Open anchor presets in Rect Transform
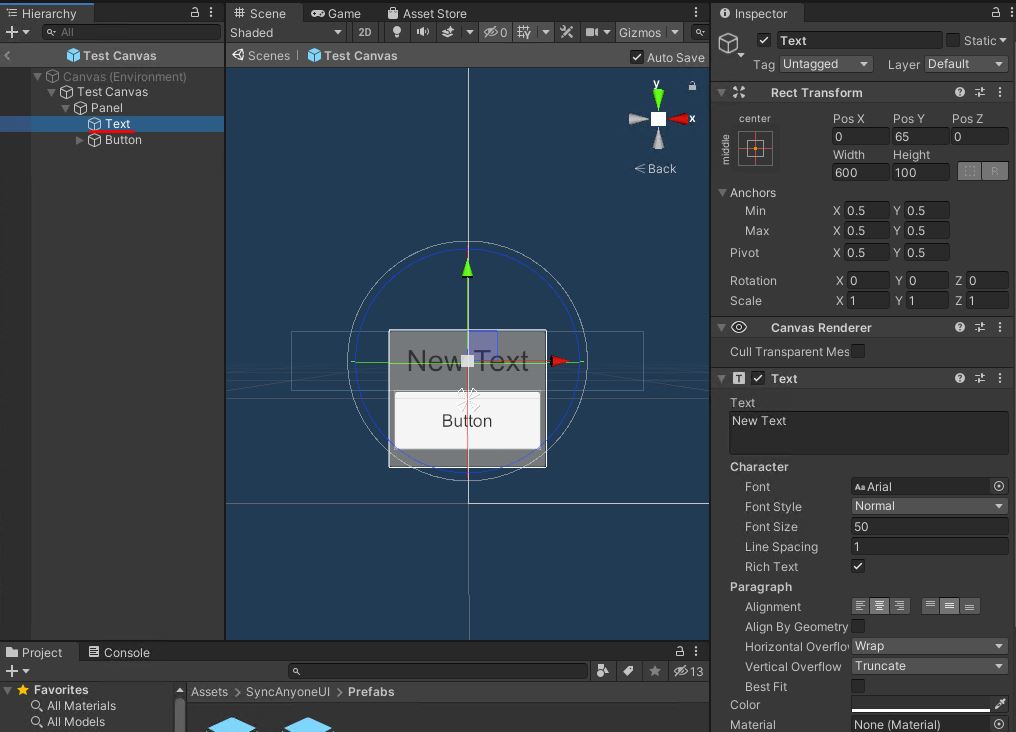The width and height of the screenshot is (1016, 732). tap(756, 149)
